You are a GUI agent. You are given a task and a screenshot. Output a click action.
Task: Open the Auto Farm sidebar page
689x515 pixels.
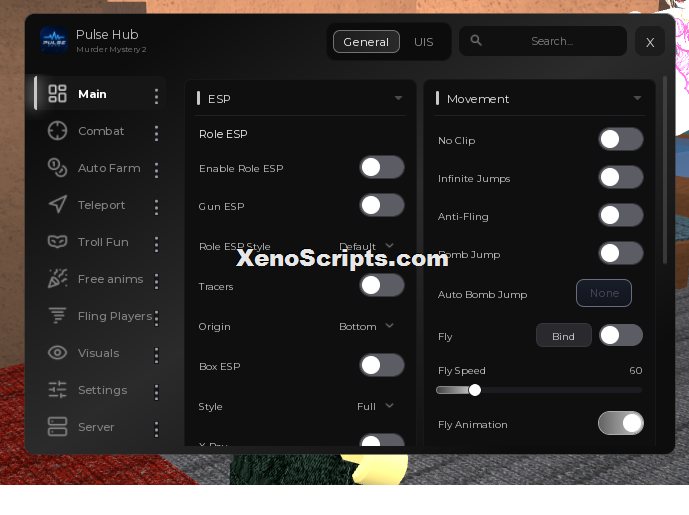[109, 168]
